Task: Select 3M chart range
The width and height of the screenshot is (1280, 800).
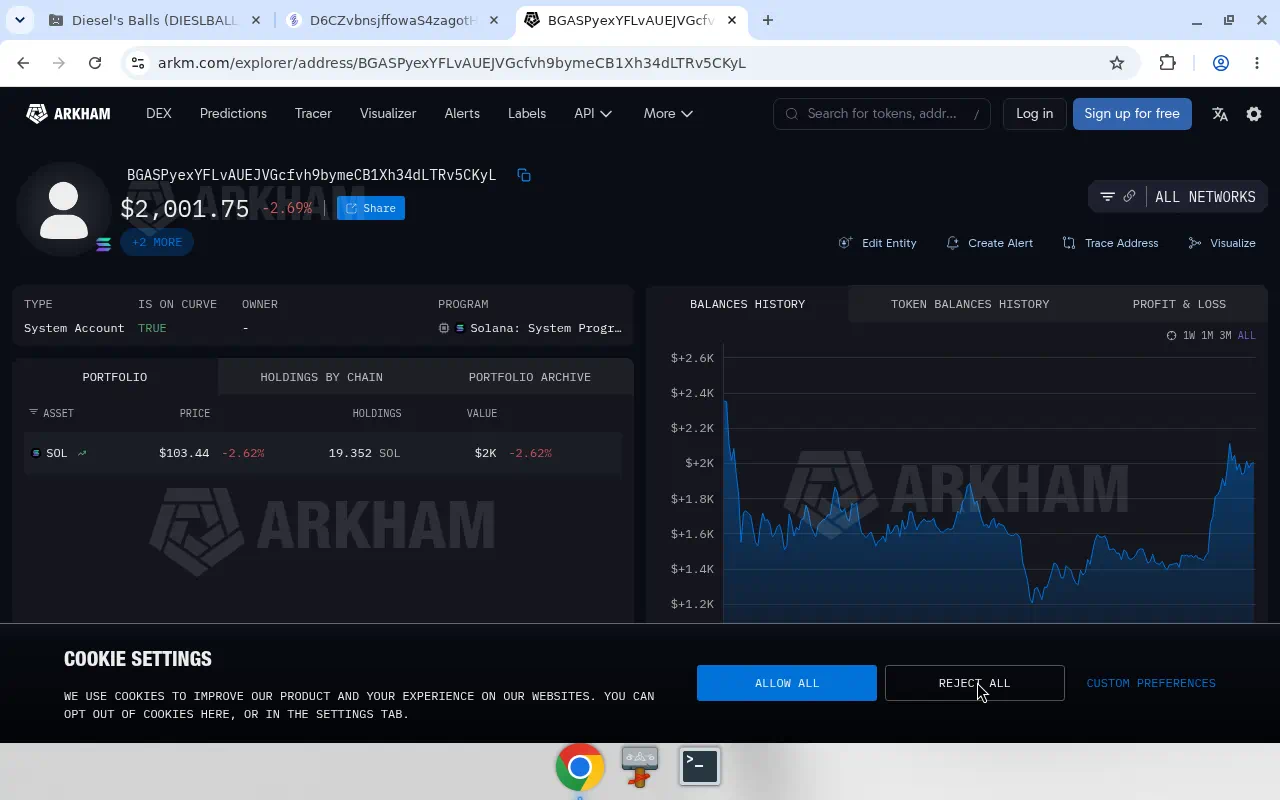Action: pos(1225,336)
